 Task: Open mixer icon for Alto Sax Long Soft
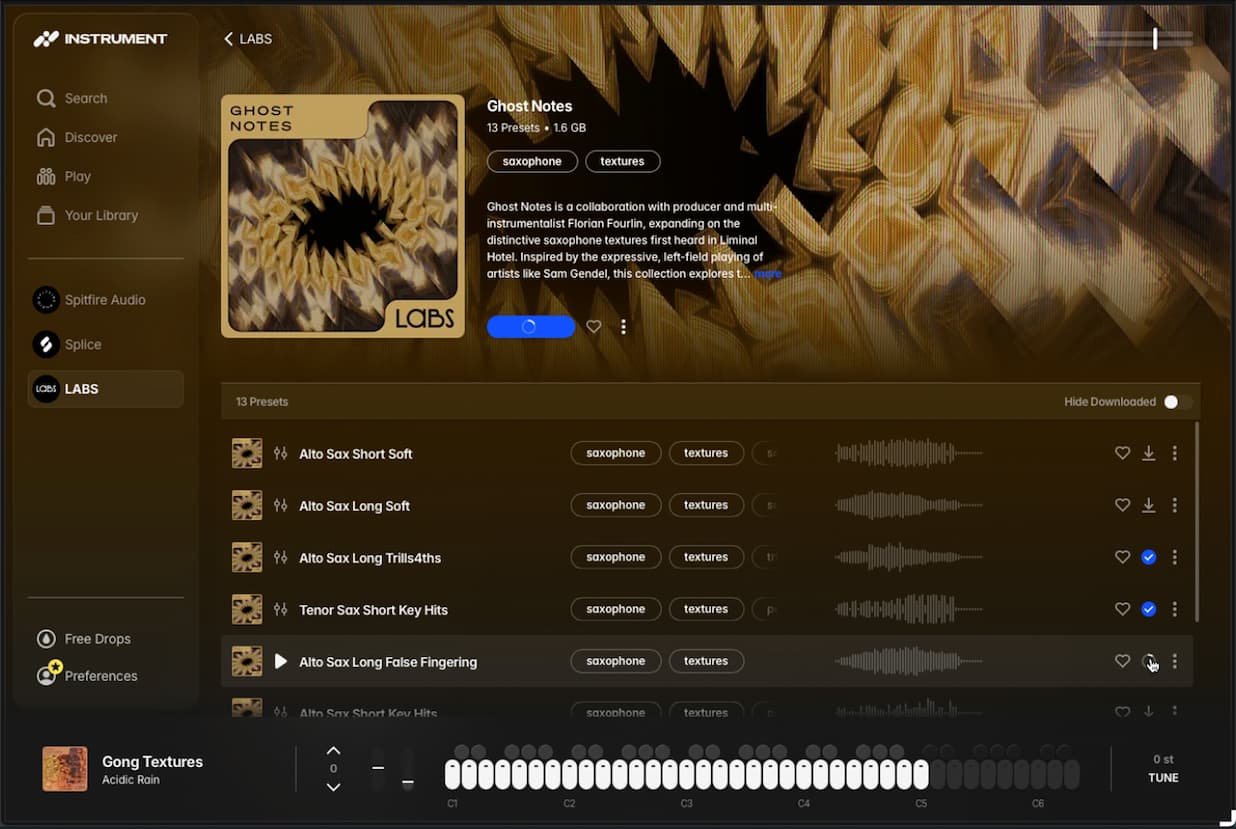(281, 505)
